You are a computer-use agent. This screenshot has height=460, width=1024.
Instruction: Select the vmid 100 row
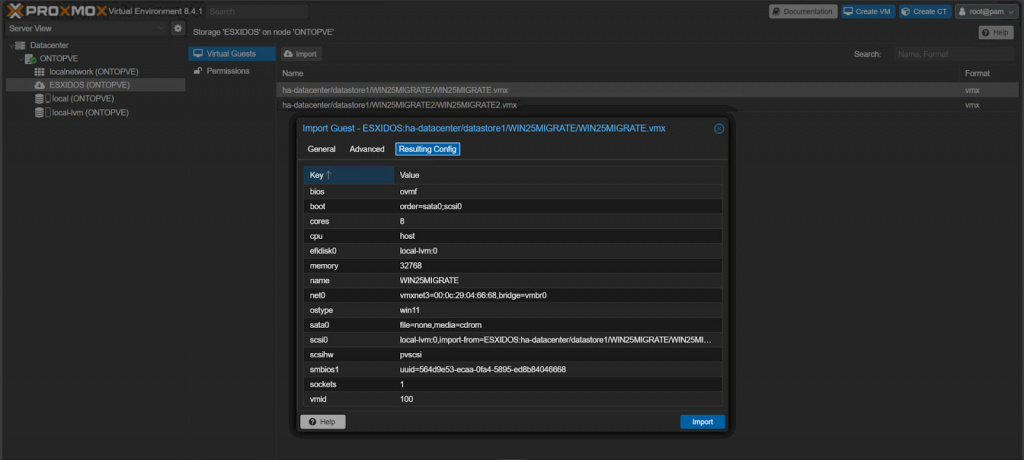coord(513,399)
